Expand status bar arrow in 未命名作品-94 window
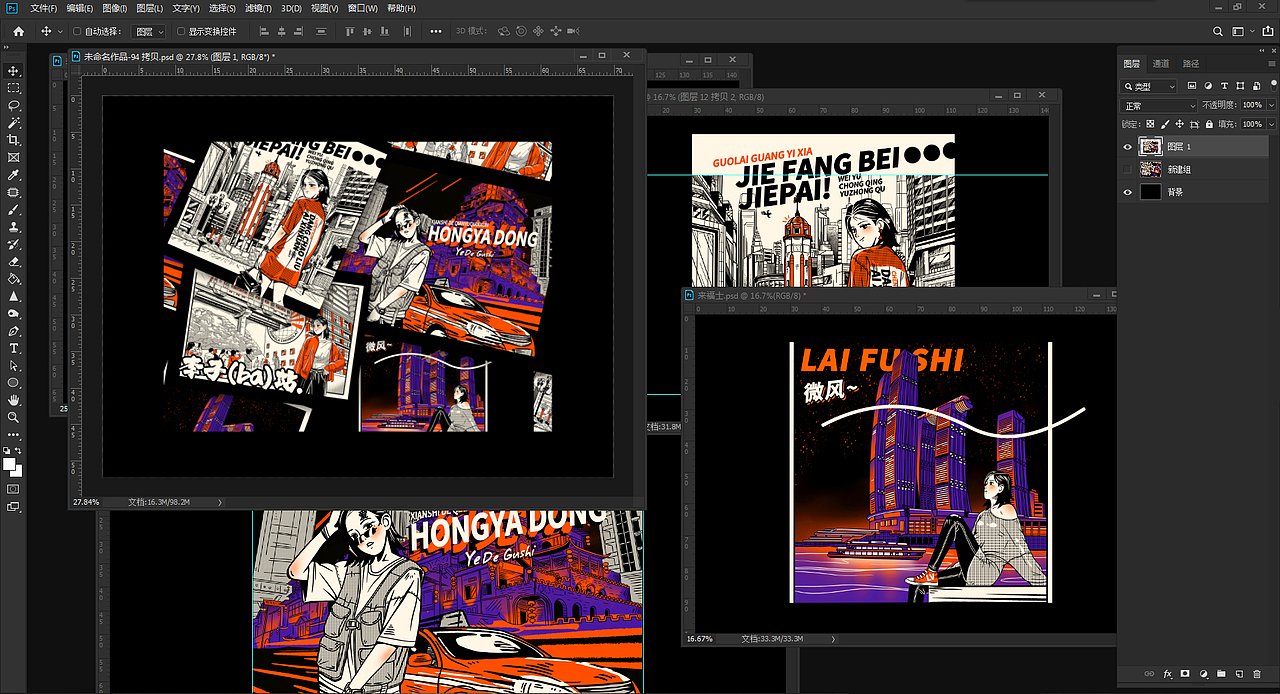 tap(219, 502)
